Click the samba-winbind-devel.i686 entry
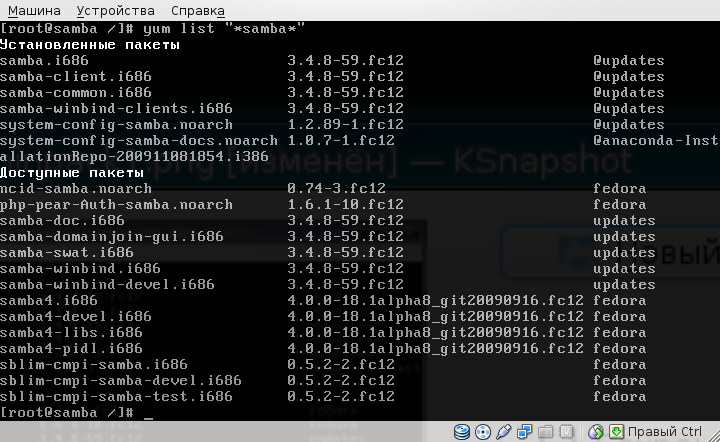 coord(107,285)
